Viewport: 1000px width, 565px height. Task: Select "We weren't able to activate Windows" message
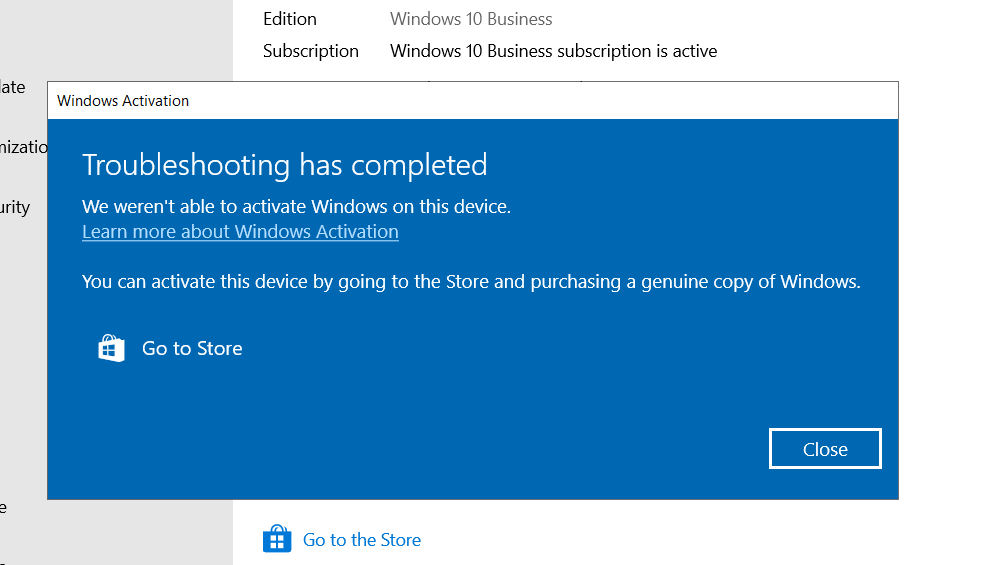pyautogui.click(x=297, y=207)
